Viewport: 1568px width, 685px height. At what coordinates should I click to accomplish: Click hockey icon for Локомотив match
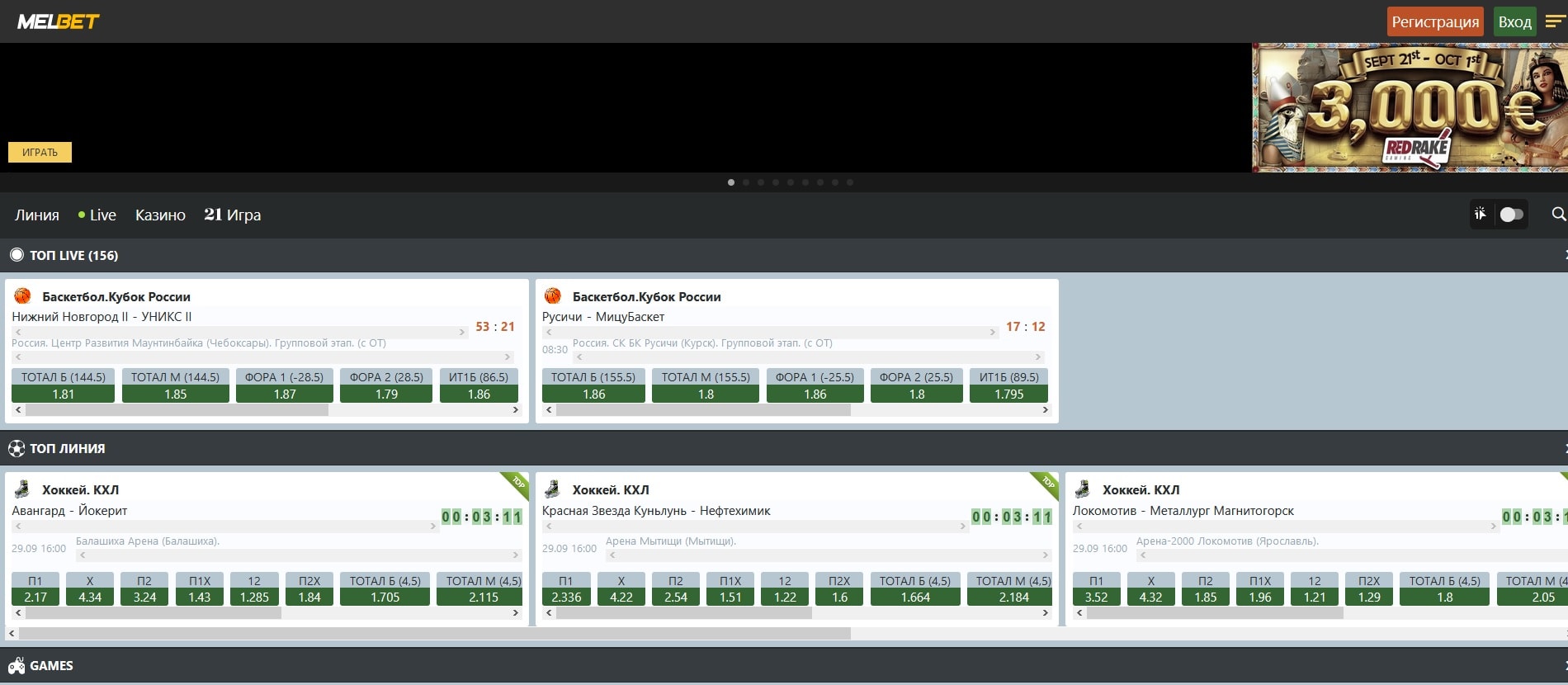pos(1083,489)
